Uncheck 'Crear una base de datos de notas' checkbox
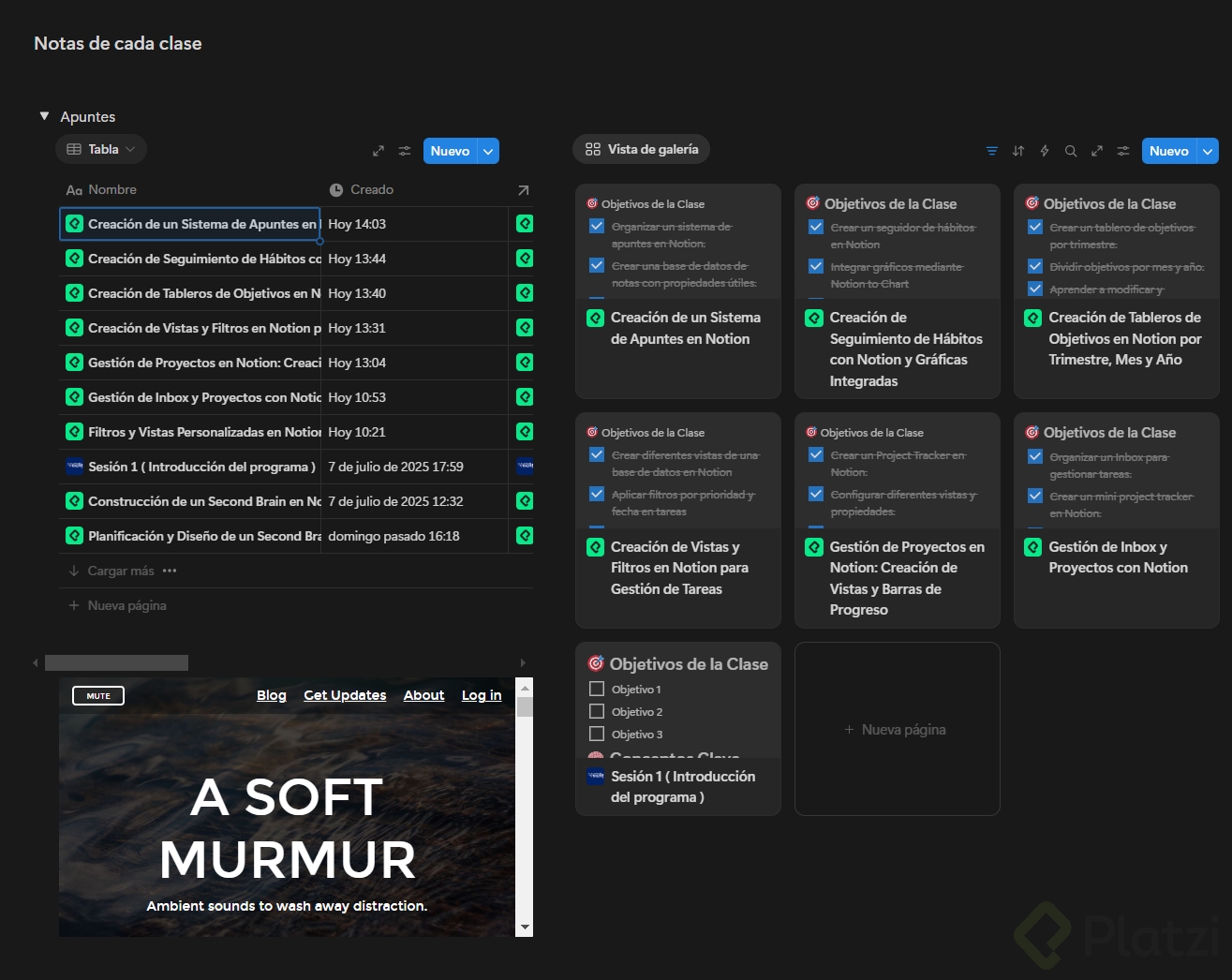This screenshot has height=980, width=1232. [x=597, y=265]
